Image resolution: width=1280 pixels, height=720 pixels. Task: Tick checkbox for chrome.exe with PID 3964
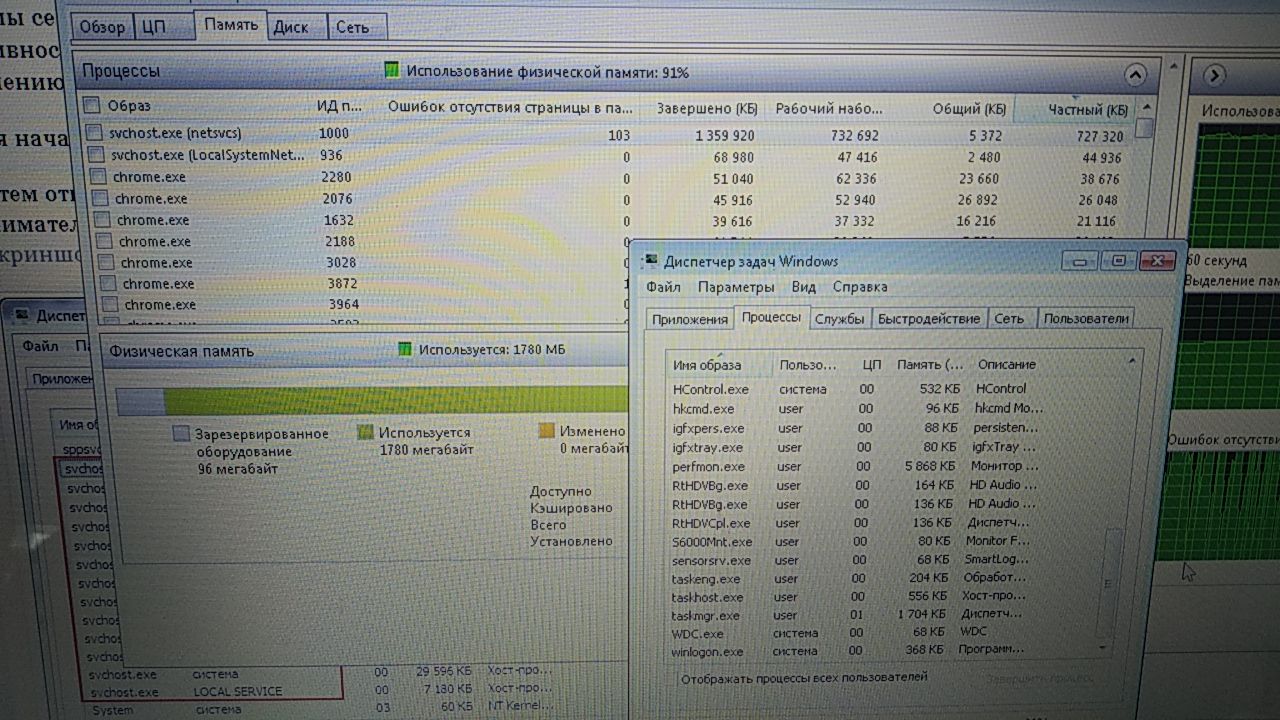point(110,305)
